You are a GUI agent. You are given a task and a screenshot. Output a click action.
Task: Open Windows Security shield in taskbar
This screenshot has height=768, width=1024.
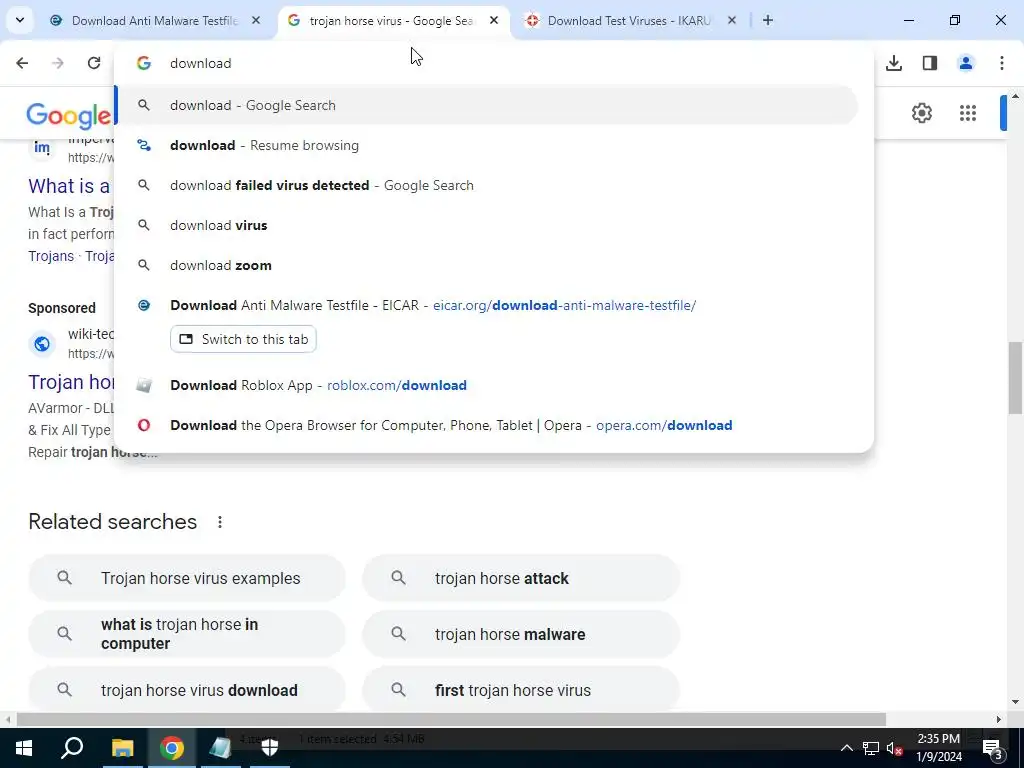pyautogui.click(x=270, y=748)
